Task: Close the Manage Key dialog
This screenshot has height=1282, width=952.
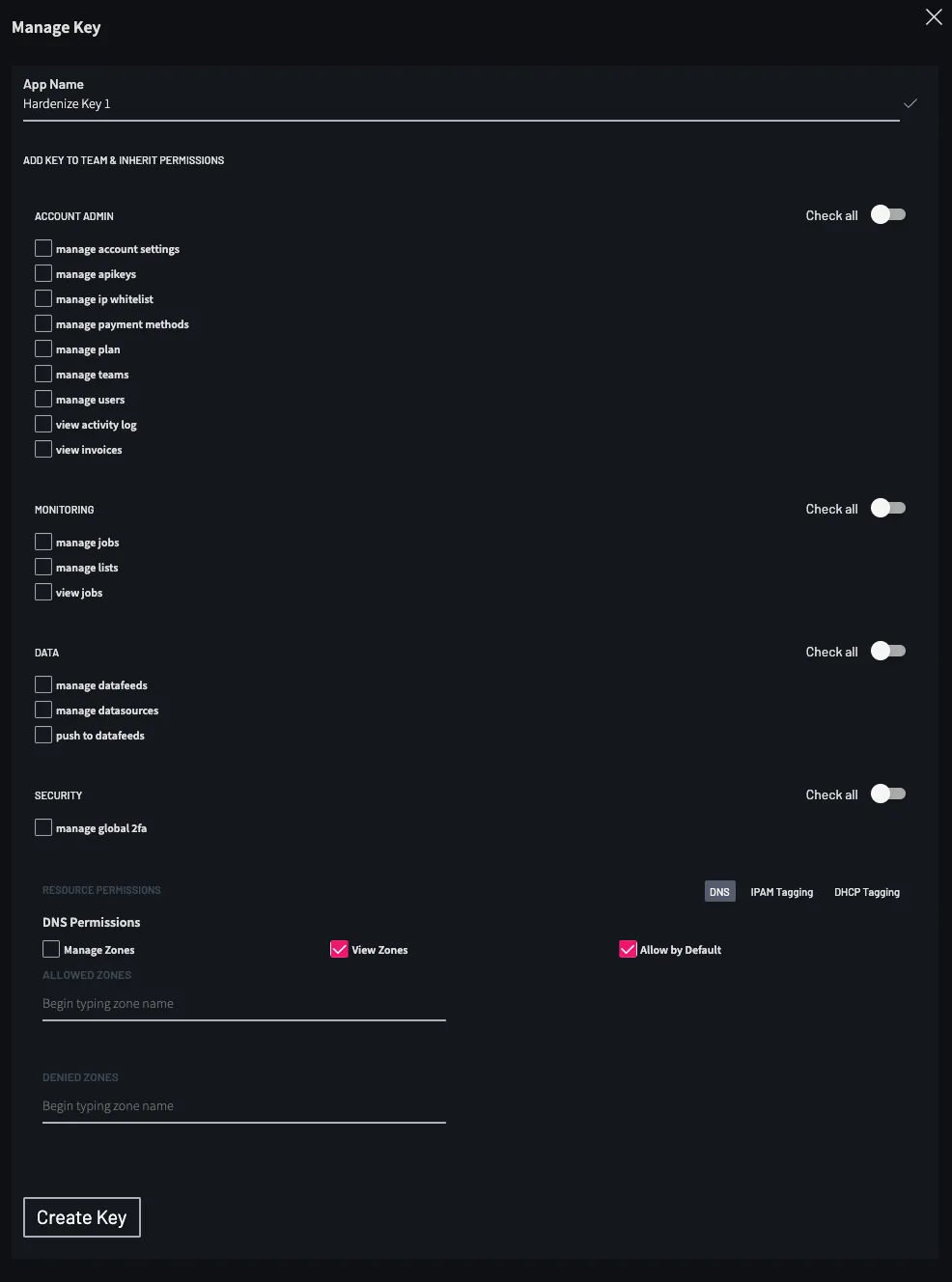Action: pyautogui.click(x=933, y=16)
